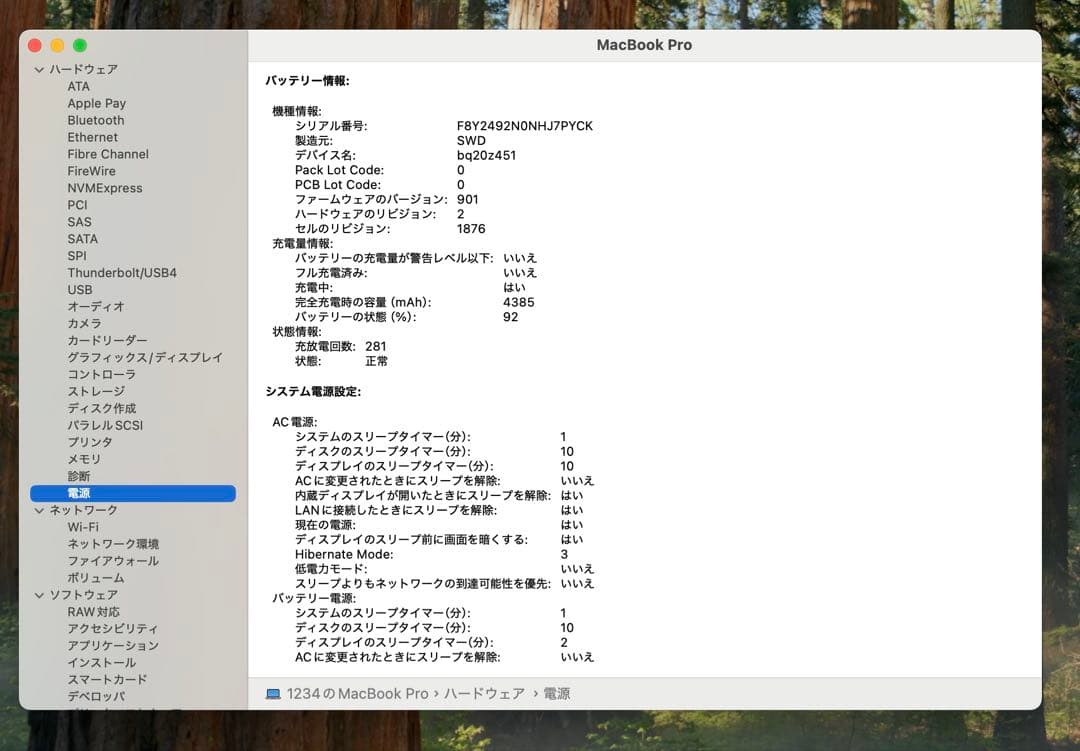Screen dimensions: 1080x751
Task: Open プリンタ hardware entry
Action: (x=90, y=442)
